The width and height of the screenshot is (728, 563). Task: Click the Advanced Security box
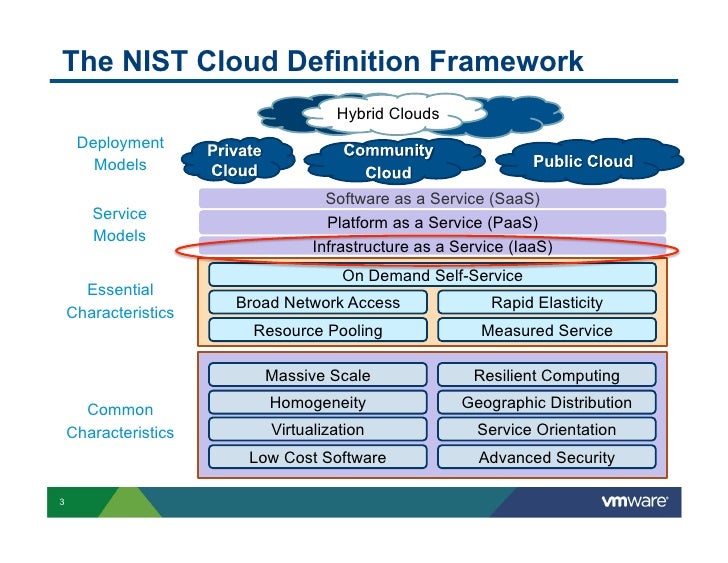click(547, 457)
